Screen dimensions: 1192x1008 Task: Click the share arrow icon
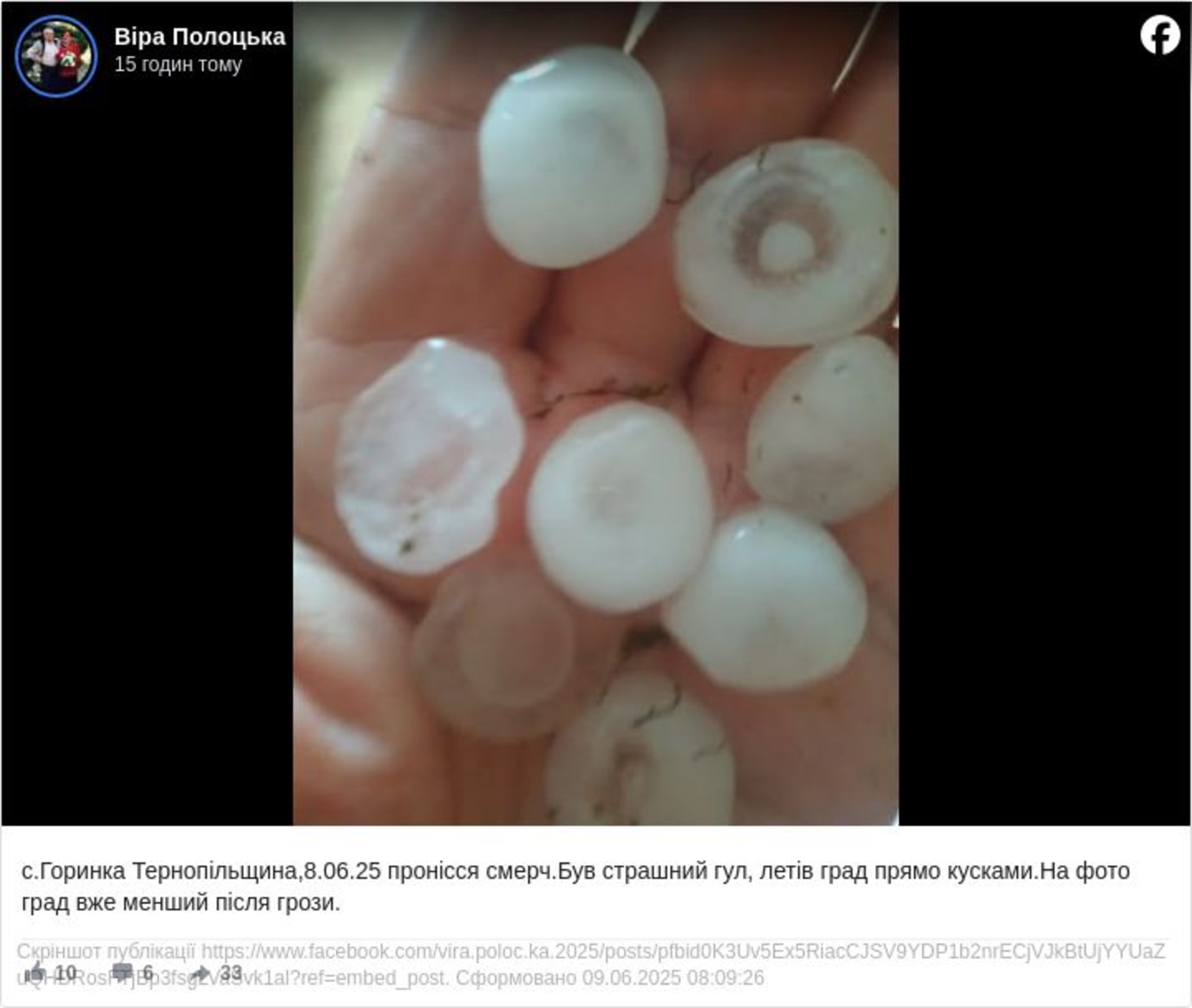[200, 973]
